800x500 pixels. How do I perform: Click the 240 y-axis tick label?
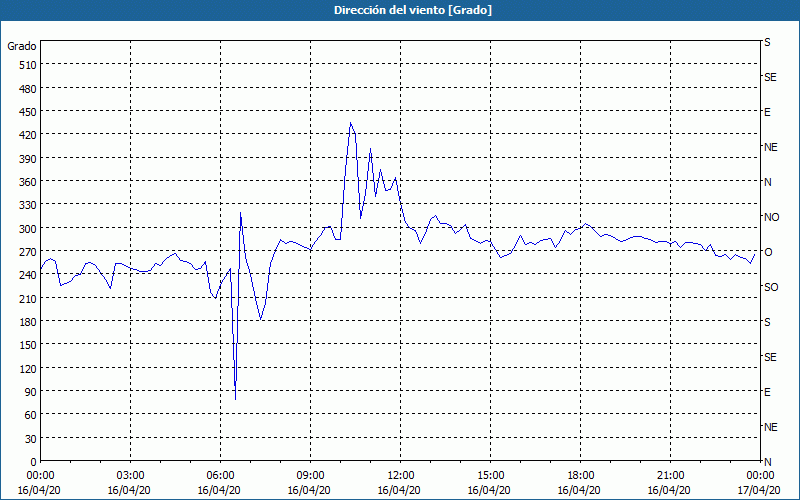29,275
